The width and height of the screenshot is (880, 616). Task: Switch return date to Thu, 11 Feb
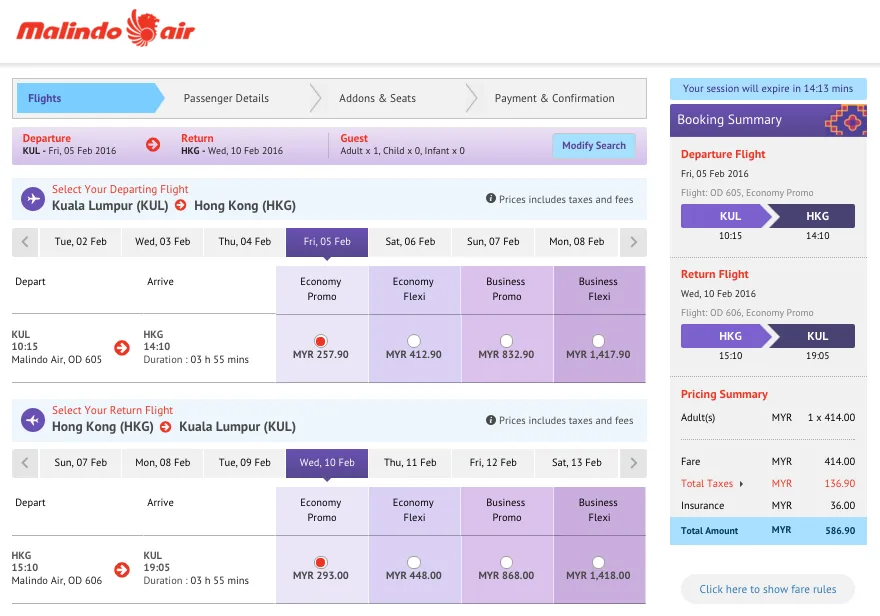click(x=410, y=463)
